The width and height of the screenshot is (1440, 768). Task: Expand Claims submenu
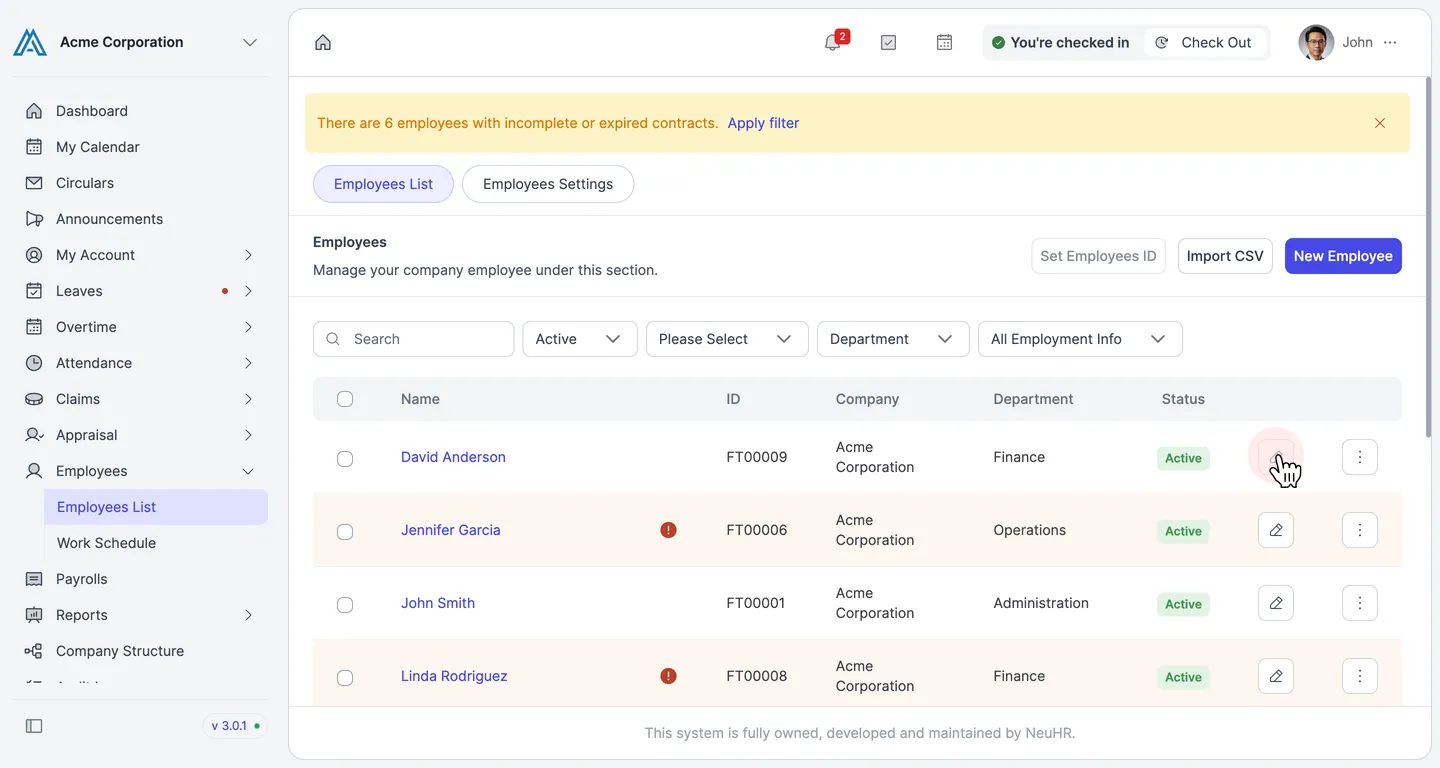248,399
